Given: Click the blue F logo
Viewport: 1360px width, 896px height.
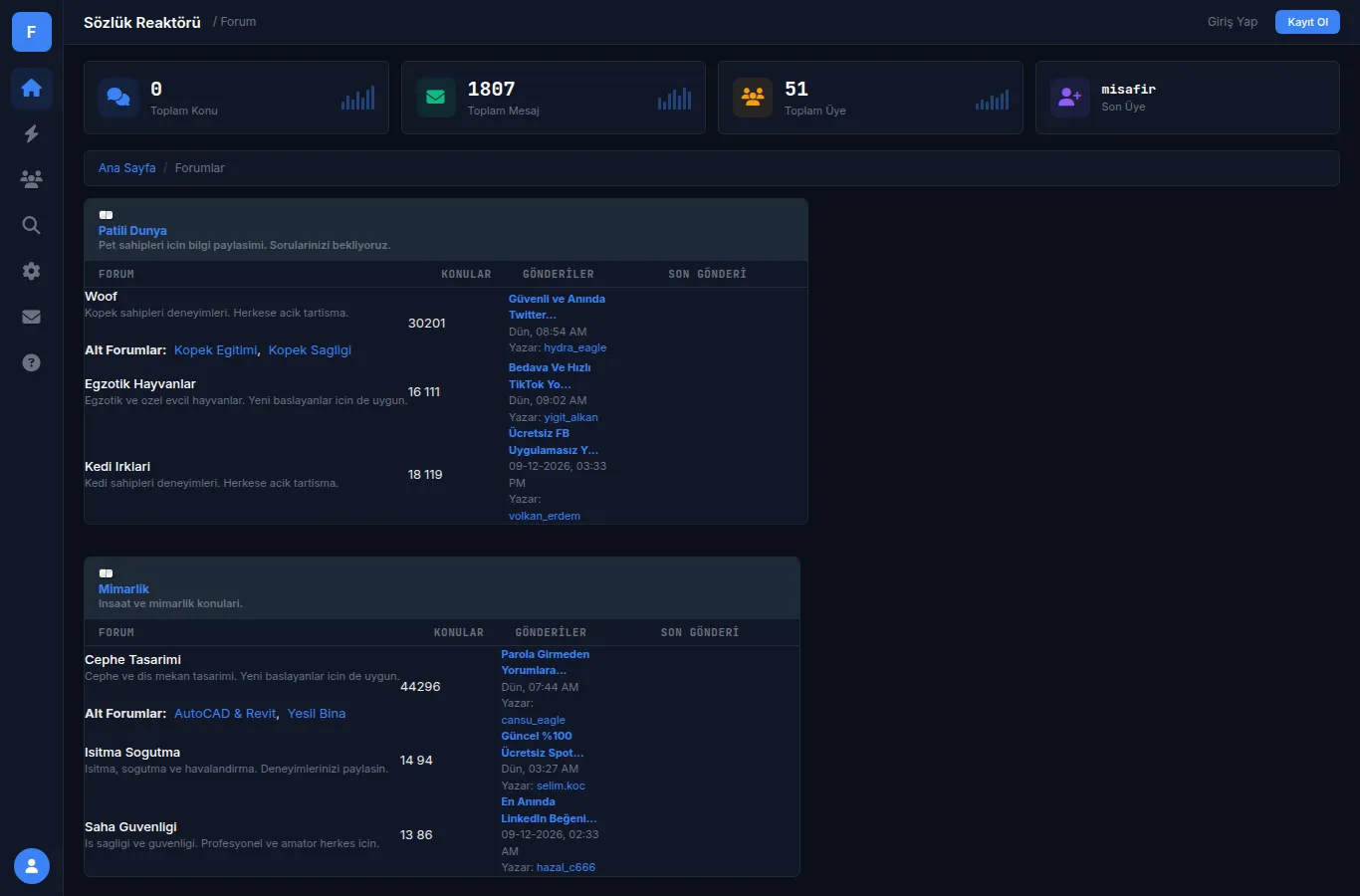Looking at the screenshot, I should [x=32, y=32].
